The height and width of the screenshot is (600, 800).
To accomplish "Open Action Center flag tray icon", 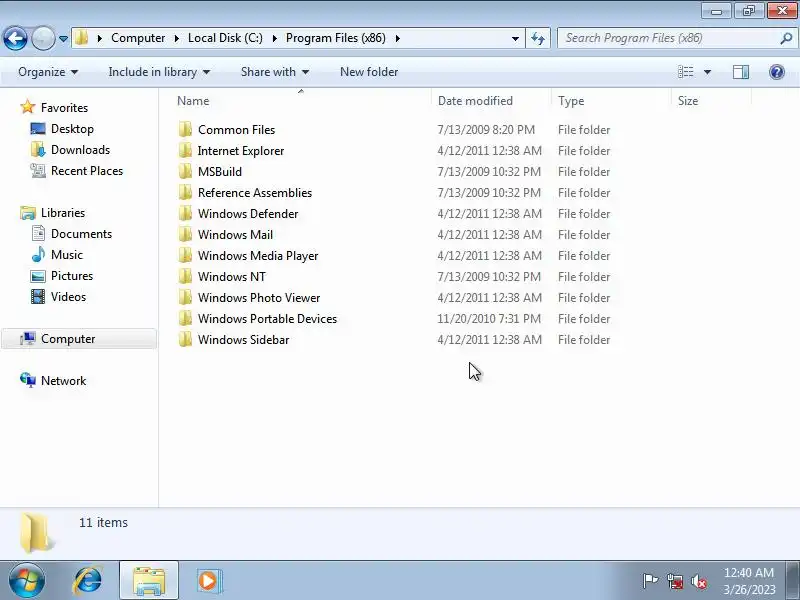I will (649, 581).
